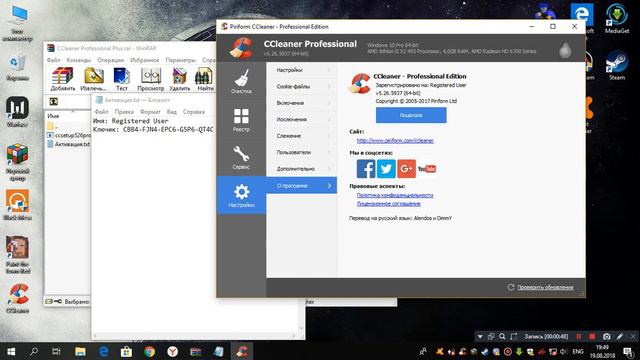640x360 pixels.
Task: Open the piriform.com/ccleaner website link
Action: [x=395, y=140]
